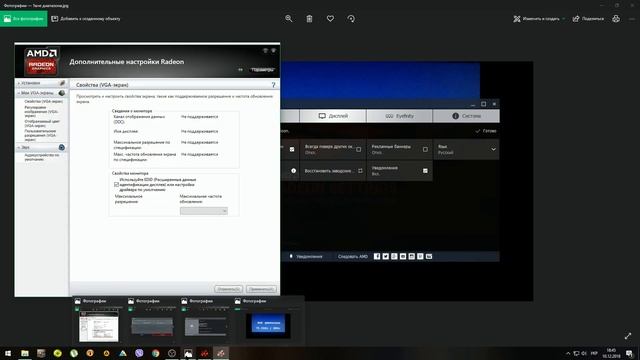The height and width of the screenshot is (360, 640).
Task: Zoom the photo with the magnifier icon
Action: coord(289,19)
